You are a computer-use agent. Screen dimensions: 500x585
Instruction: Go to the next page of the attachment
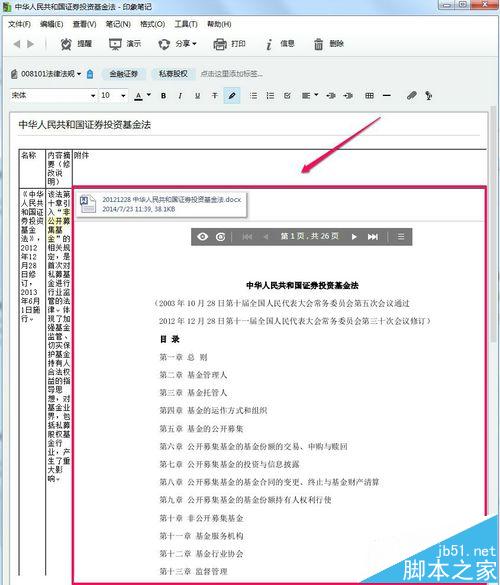pyautogui.click(x=354, y=237)
